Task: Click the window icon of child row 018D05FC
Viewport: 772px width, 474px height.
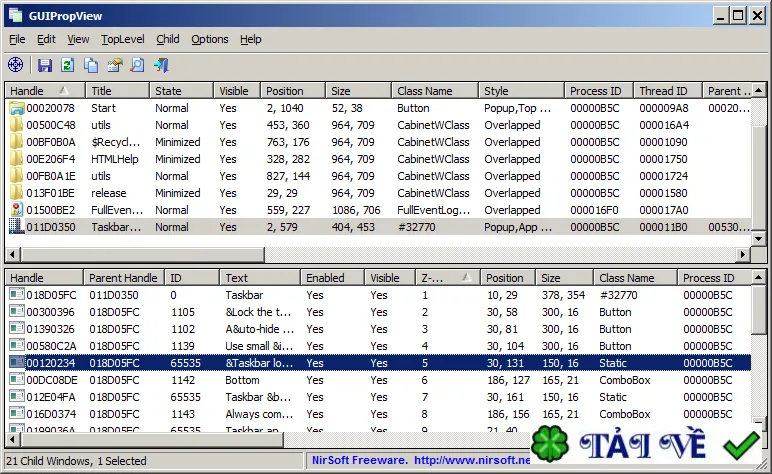Action: [x=17, y=295]
